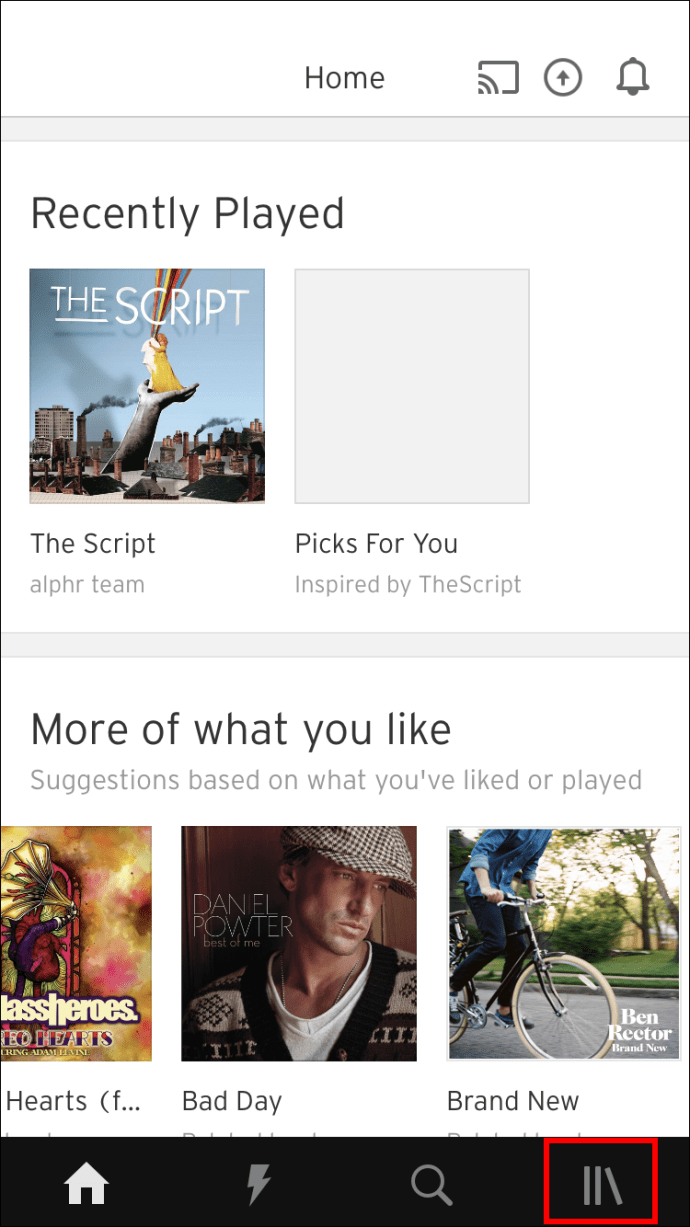
Task: Tap the Picks For You title
Action: pyautogui.click(x=376, y=544)
